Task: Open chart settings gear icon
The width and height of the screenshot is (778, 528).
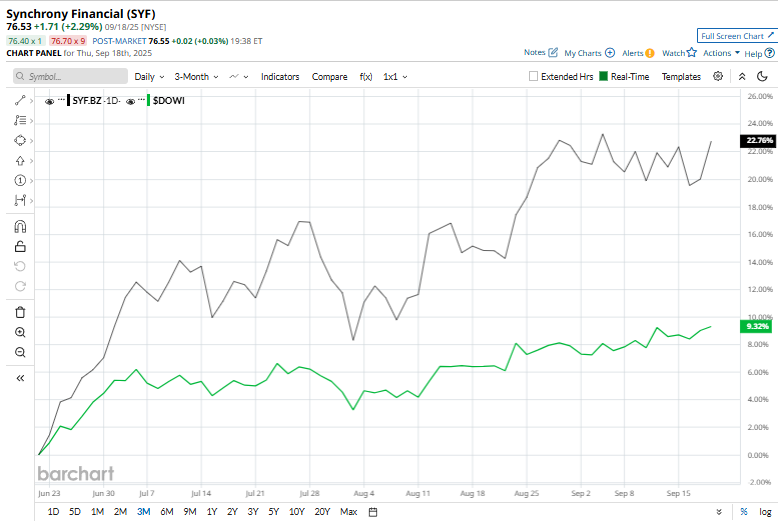Action: (x=718, y=76)
